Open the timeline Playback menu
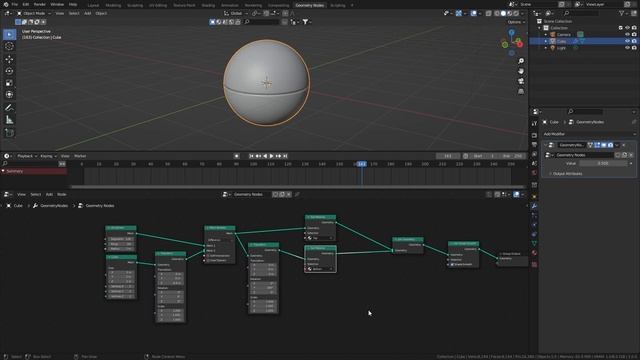This screenshot has height=360, width=640. pyautogui.click(x=27, y=156)
